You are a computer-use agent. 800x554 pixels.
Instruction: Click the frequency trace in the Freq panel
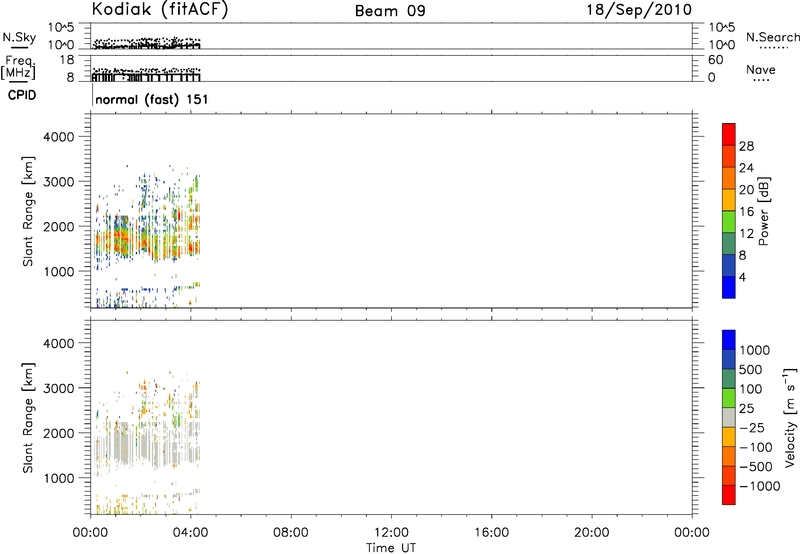146,77
